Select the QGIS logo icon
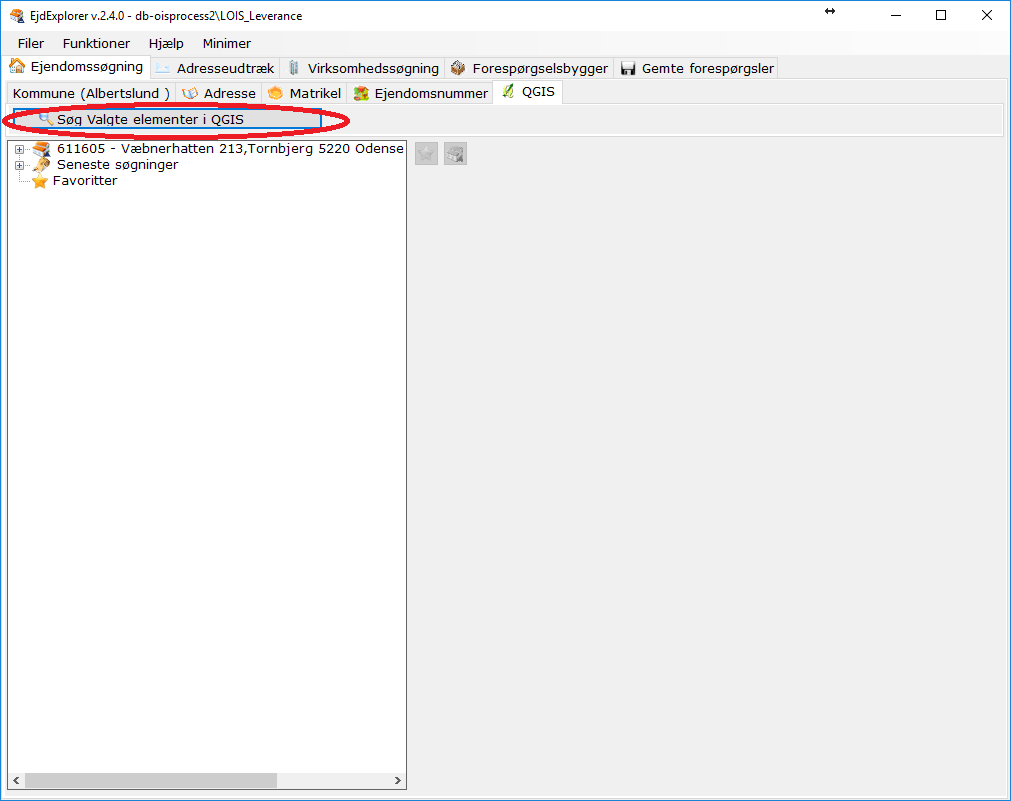1011x801 pixels. [x=506, y=91]
